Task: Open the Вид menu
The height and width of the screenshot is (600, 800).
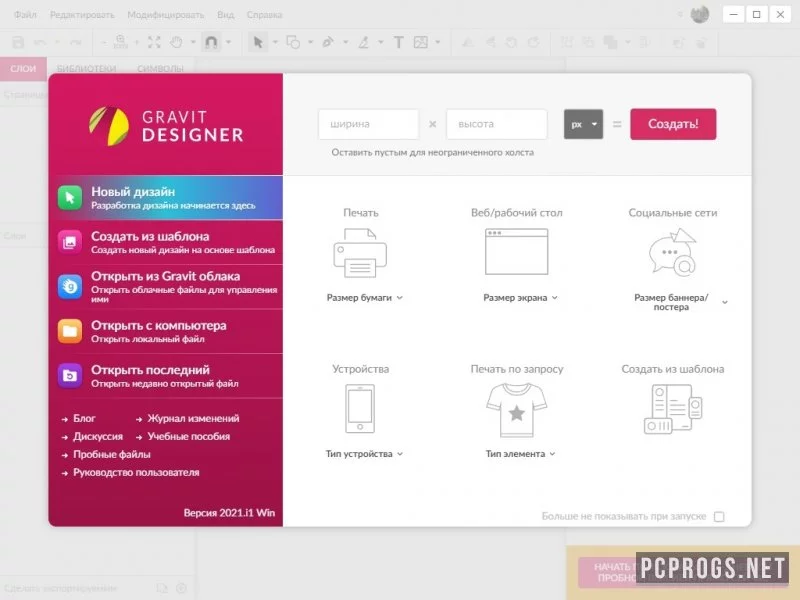Action: click(226, 15)
